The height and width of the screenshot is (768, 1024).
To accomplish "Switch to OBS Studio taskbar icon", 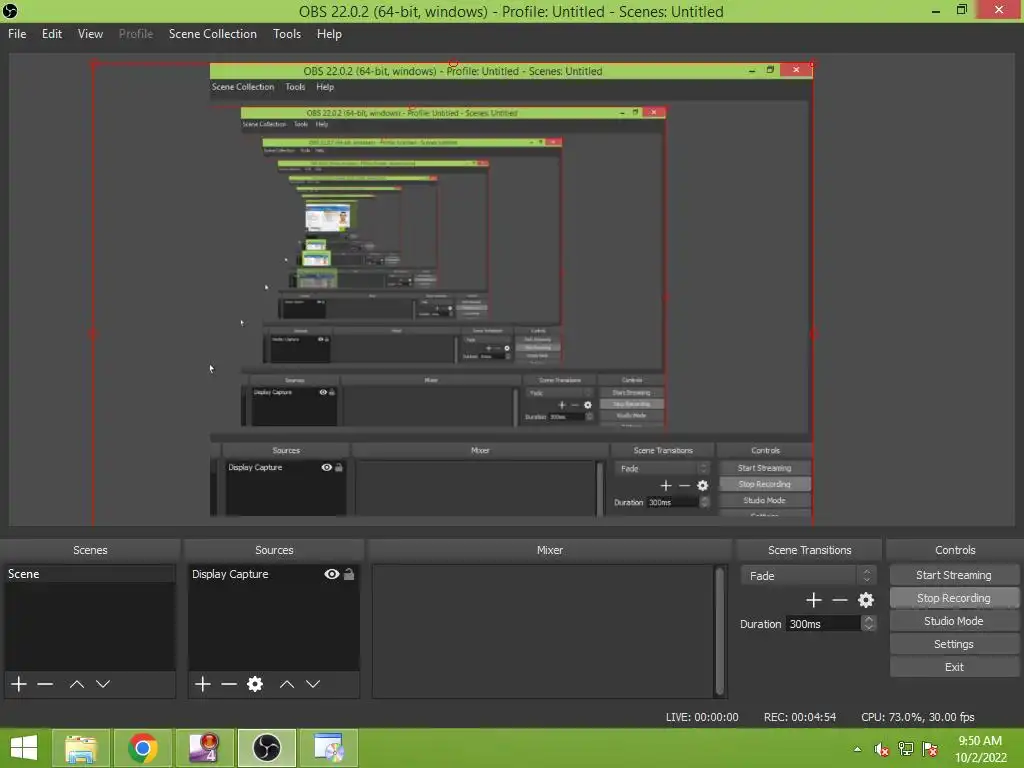I will (x=266, y=748).
